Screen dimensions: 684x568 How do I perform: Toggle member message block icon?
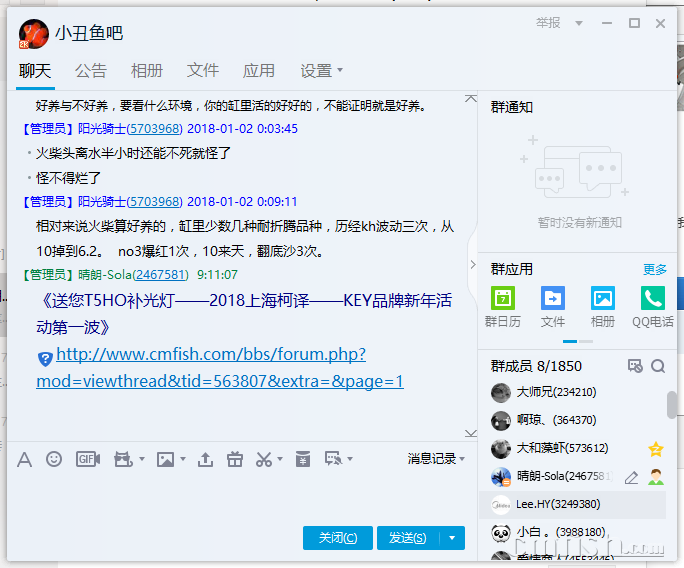(x=634, y=366)
